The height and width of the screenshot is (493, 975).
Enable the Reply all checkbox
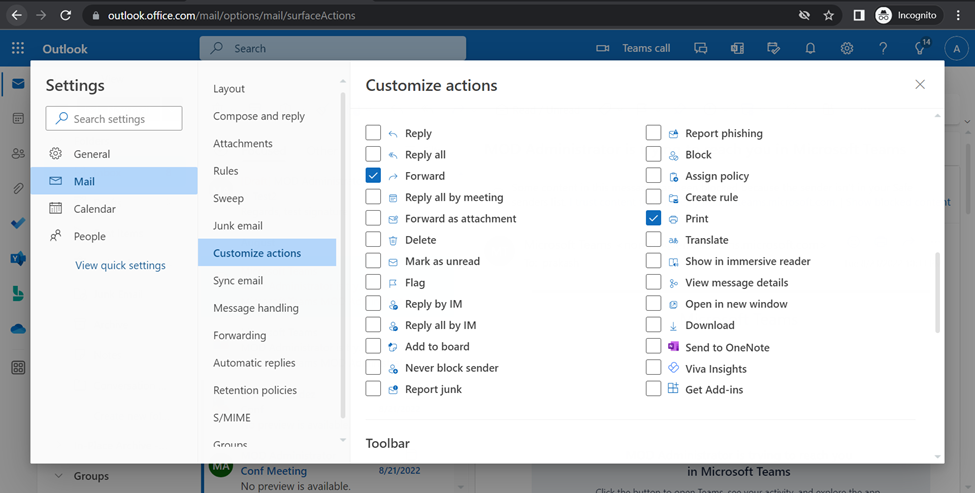click(373, 154)
